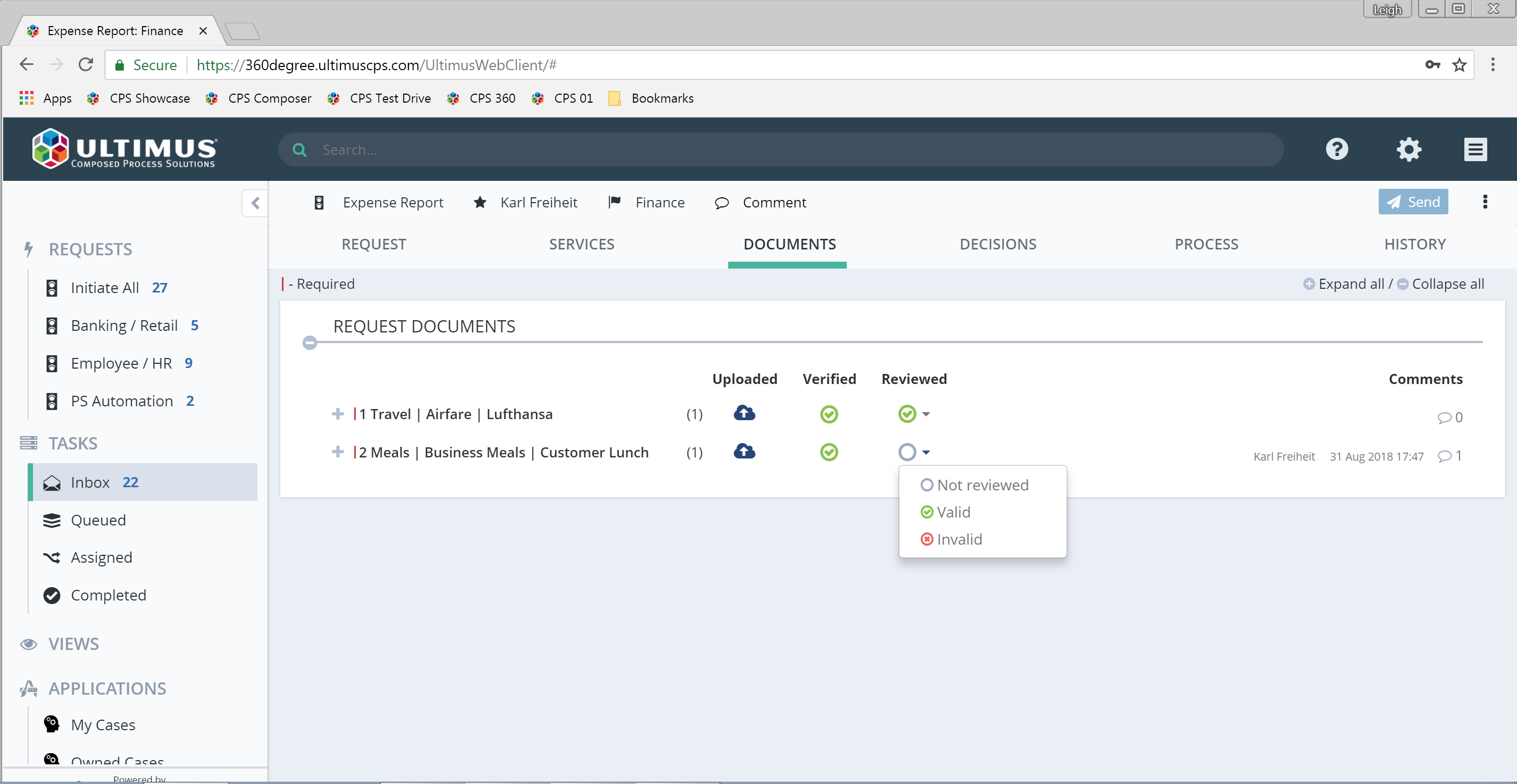Screen dimensions: 1517x784
Task: Click the upload cloud icon for Meals row
Action: click(x=744, y=452)
